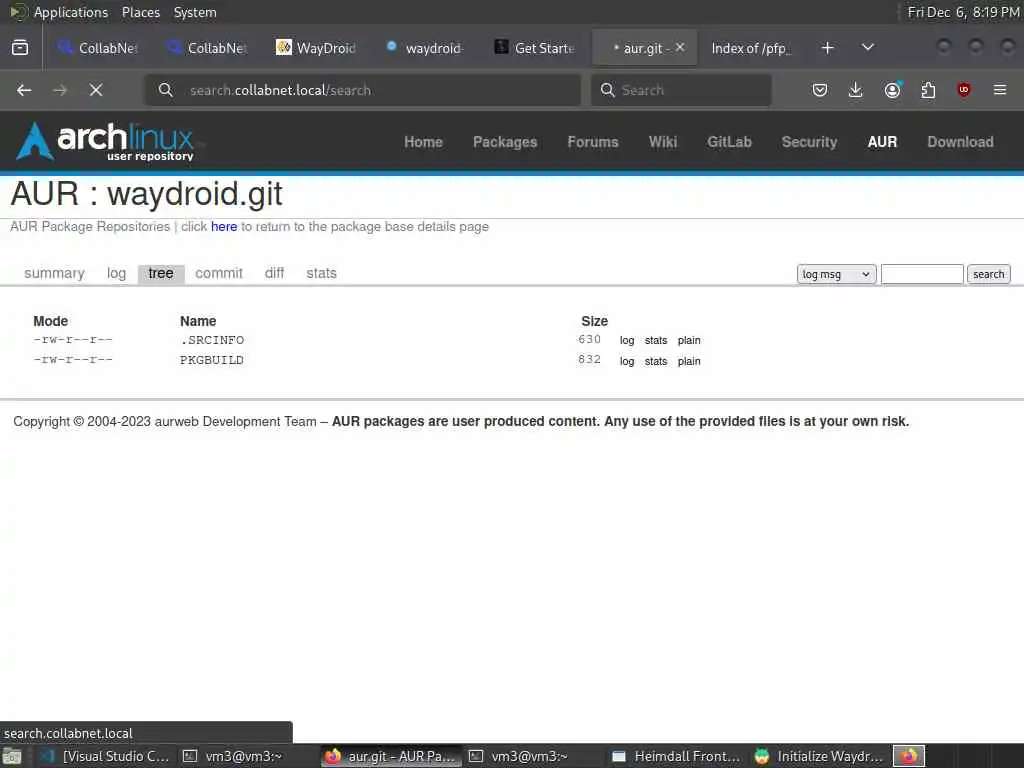1024x768 pixels.
Task: Open the stats link for PKGBUILD
Action: coord(656,361)
